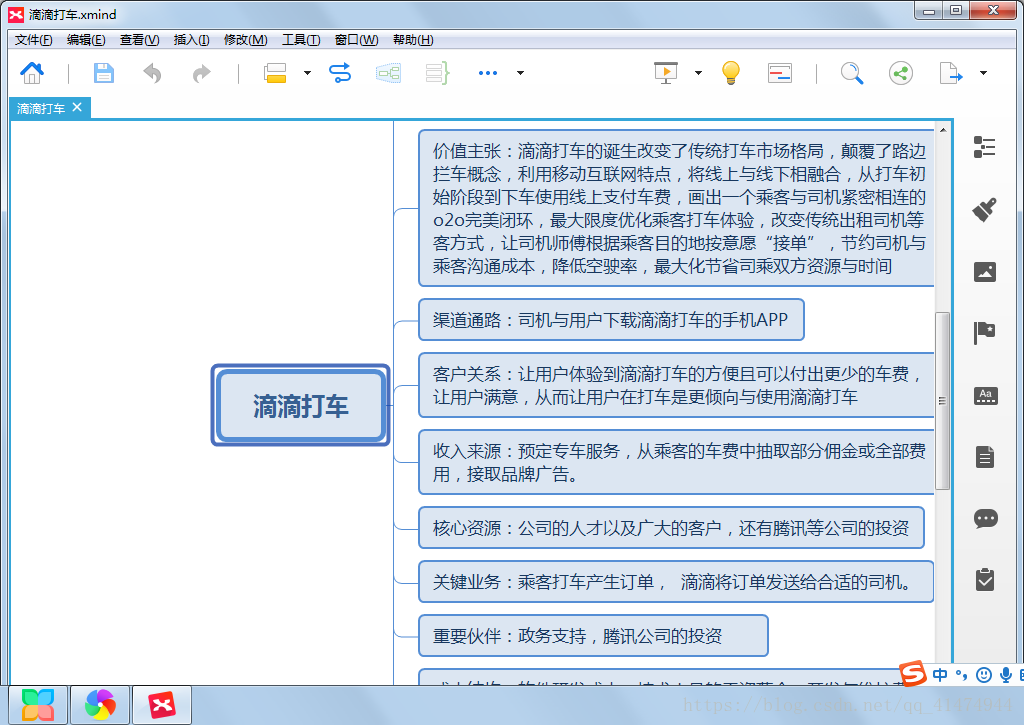Open the comments bubble panel in the sidebar
Viewport: 1024px width, 725px height.
985,519
